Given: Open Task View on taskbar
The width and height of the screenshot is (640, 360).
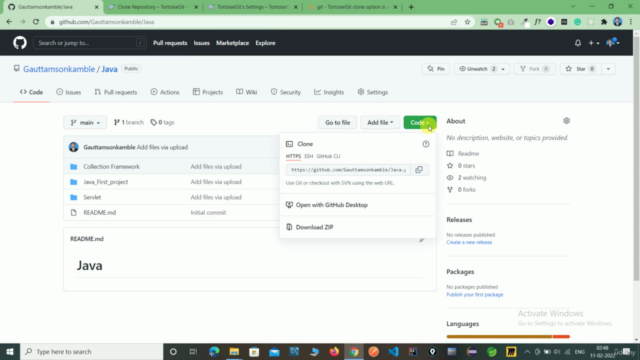Looking at the screenshot, I should click(193, 351).
